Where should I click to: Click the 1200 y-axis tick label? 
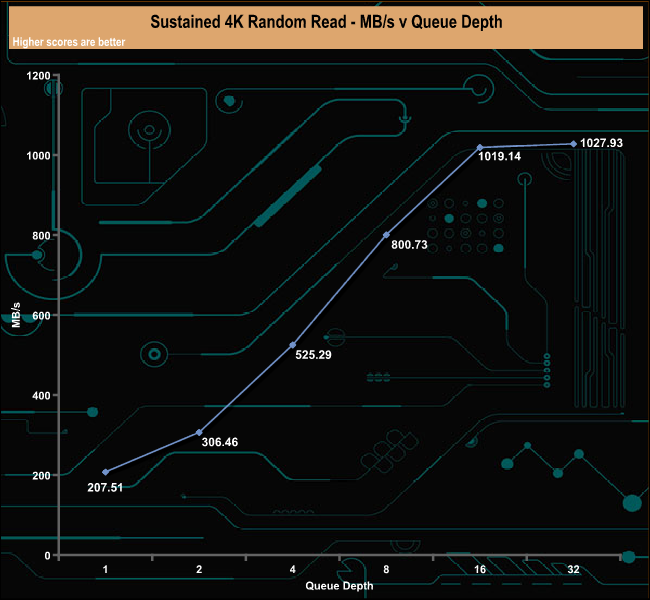(38, 76)
